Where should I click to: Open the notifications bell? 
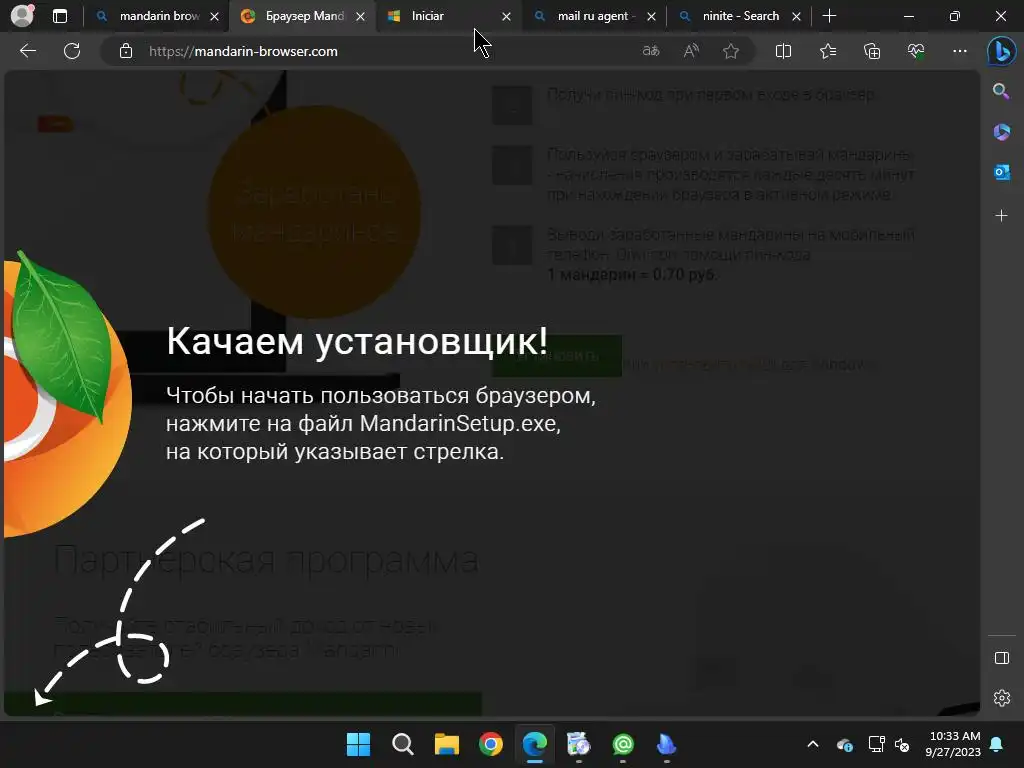[x=997, y=744]
